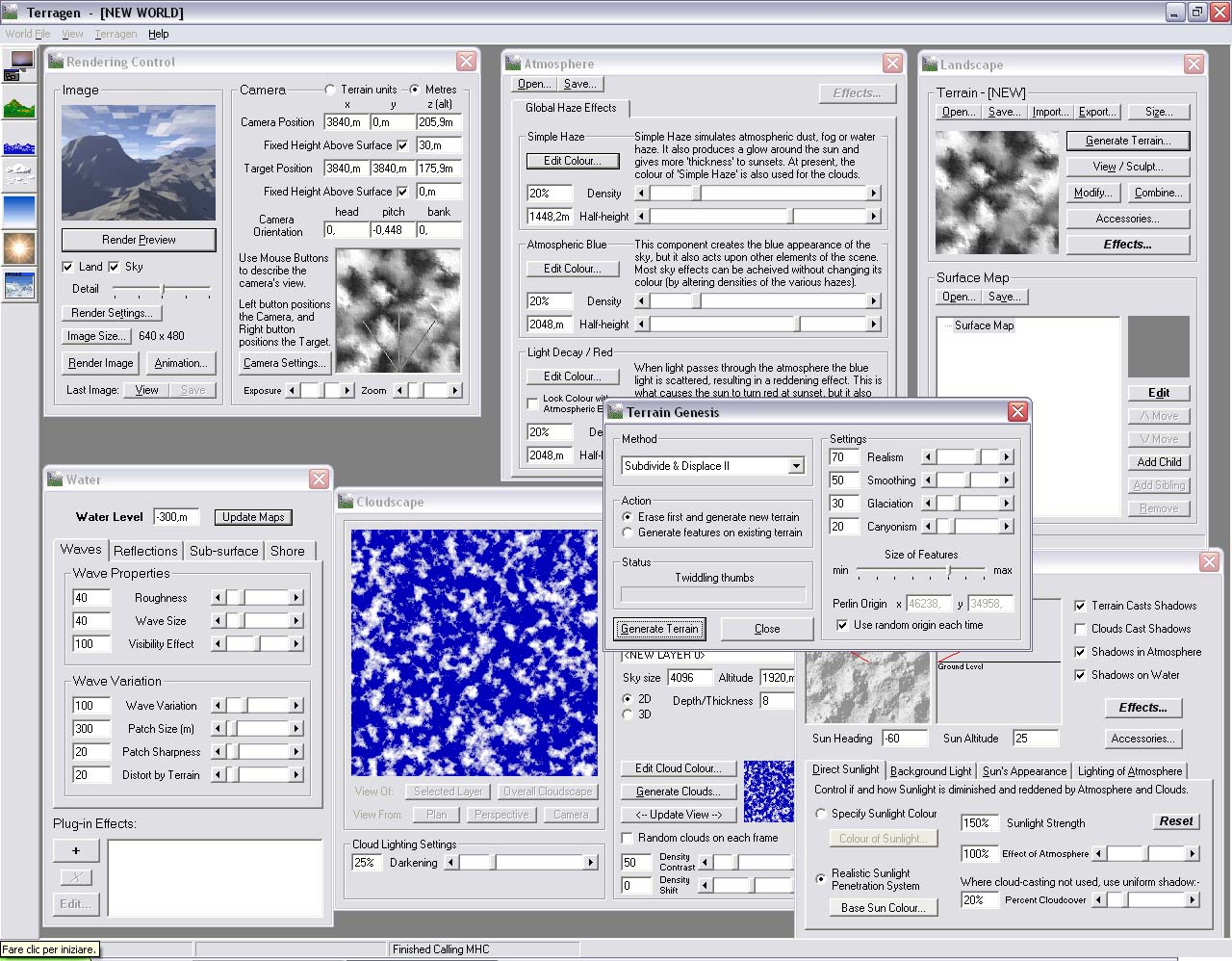Open Lighting Conditions via the sun icon
This screenshot has height=961, width=1232.
point(19,247)
